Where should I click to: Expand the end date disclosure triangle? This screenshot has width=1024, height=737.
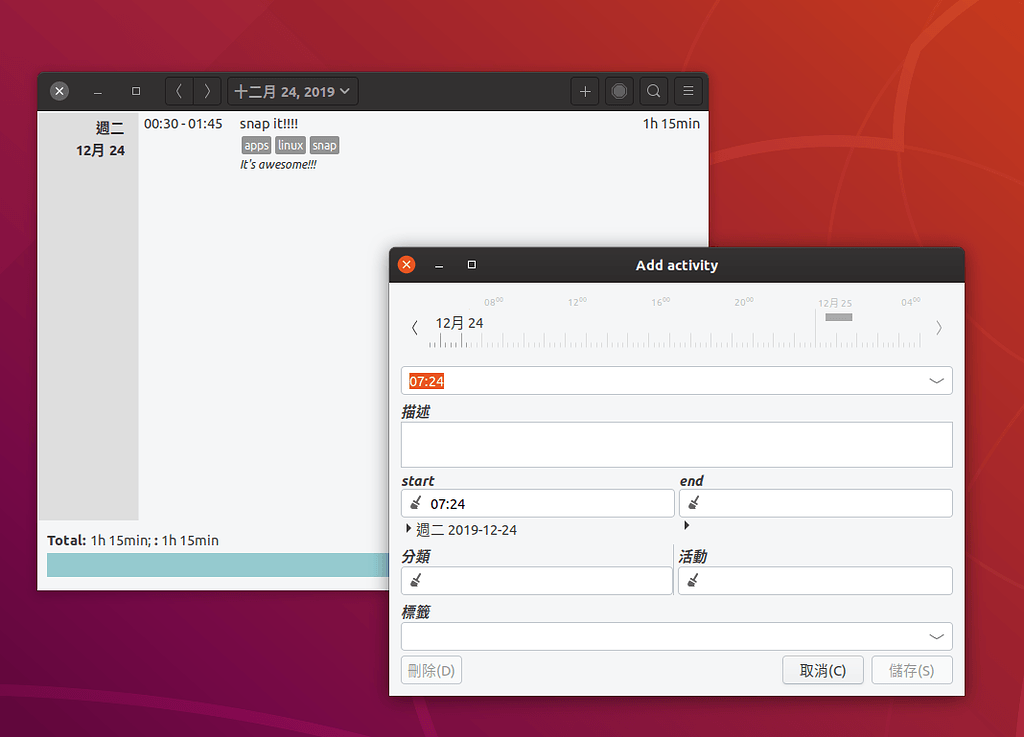coord(686,525)
